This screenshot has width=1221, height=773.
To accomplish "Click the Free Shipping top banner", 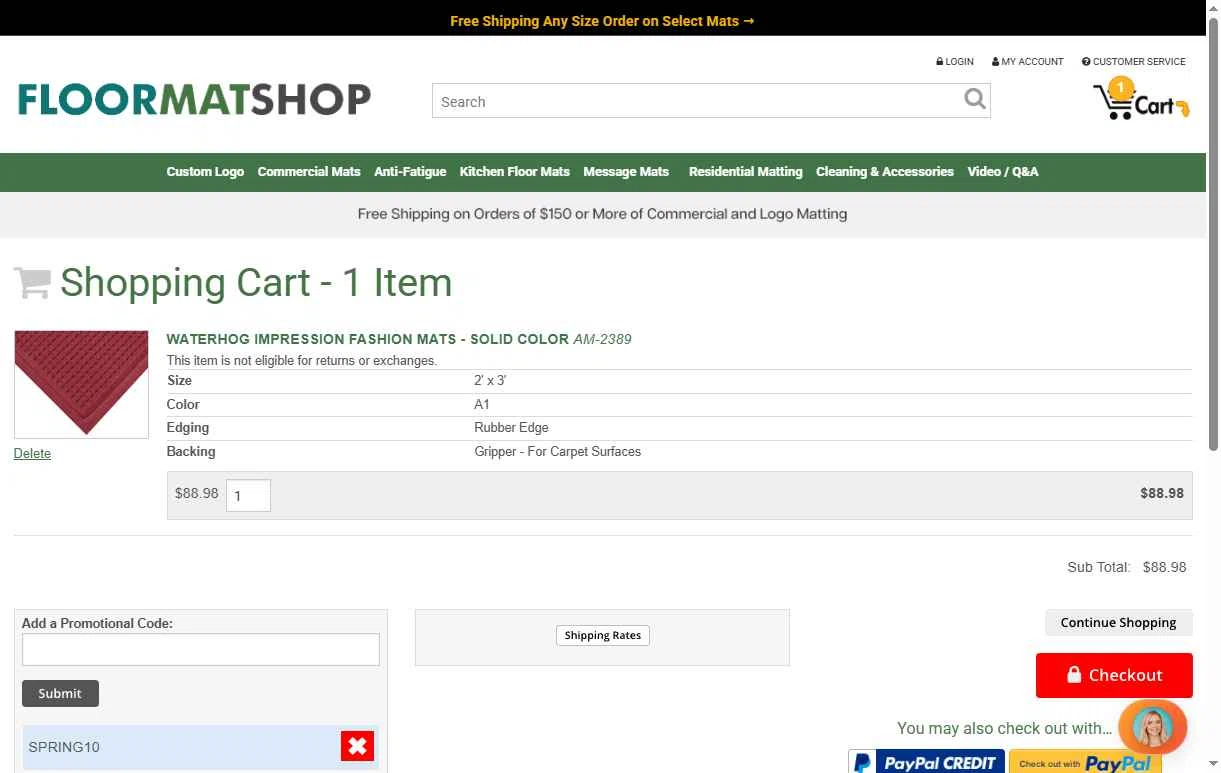I will [x=602, y=21].
